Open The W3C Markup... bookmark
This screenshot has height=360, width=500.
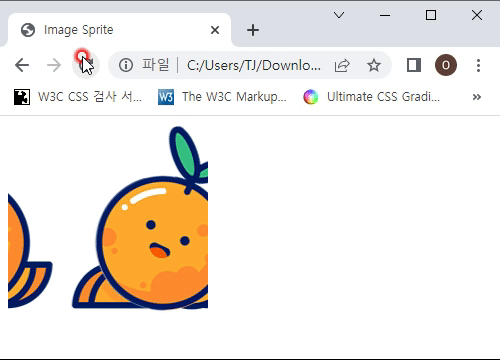(x=222, y=97)
